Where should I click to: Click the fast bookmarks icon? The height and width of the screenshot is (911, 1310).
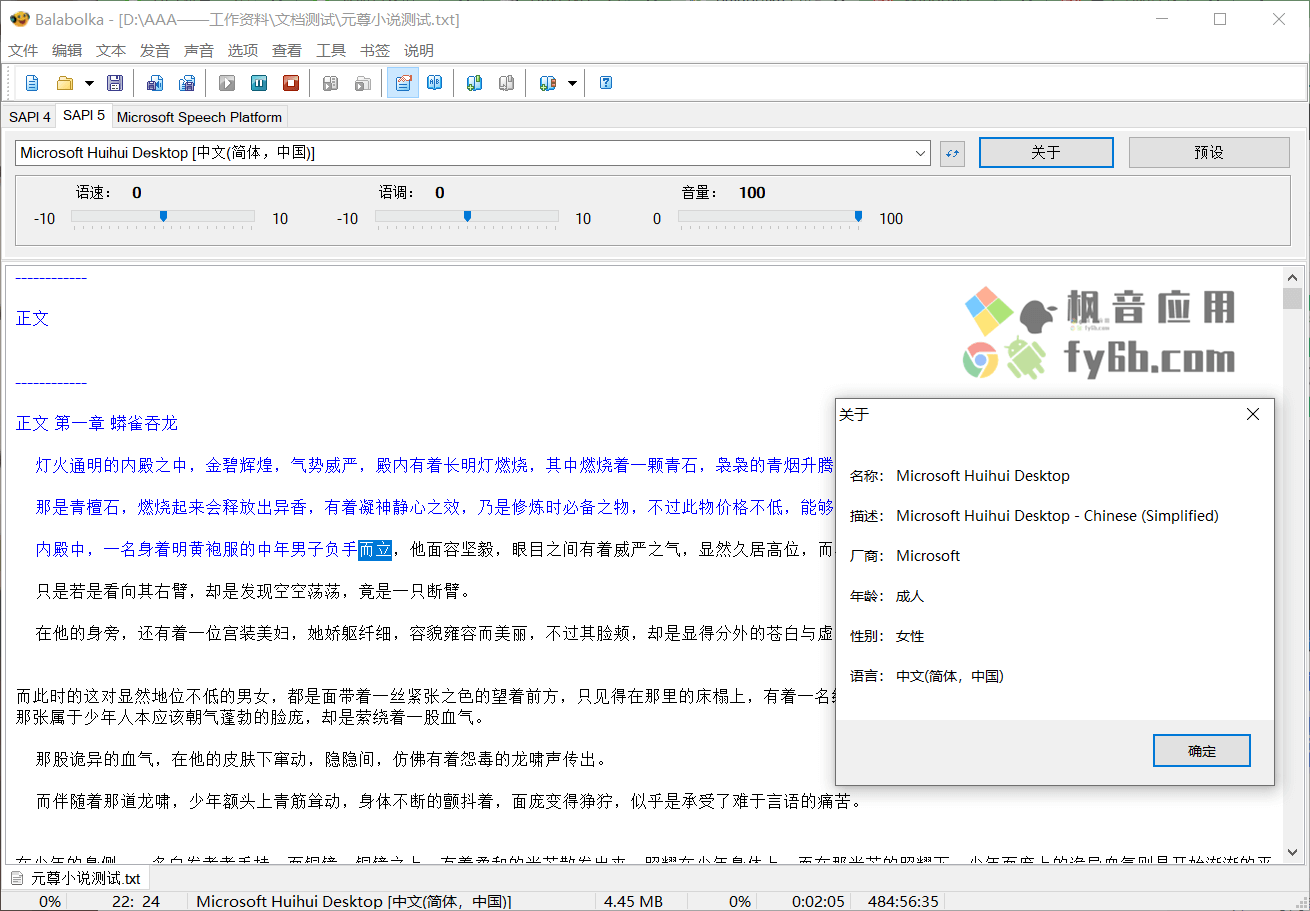click(x=547, y=83)
